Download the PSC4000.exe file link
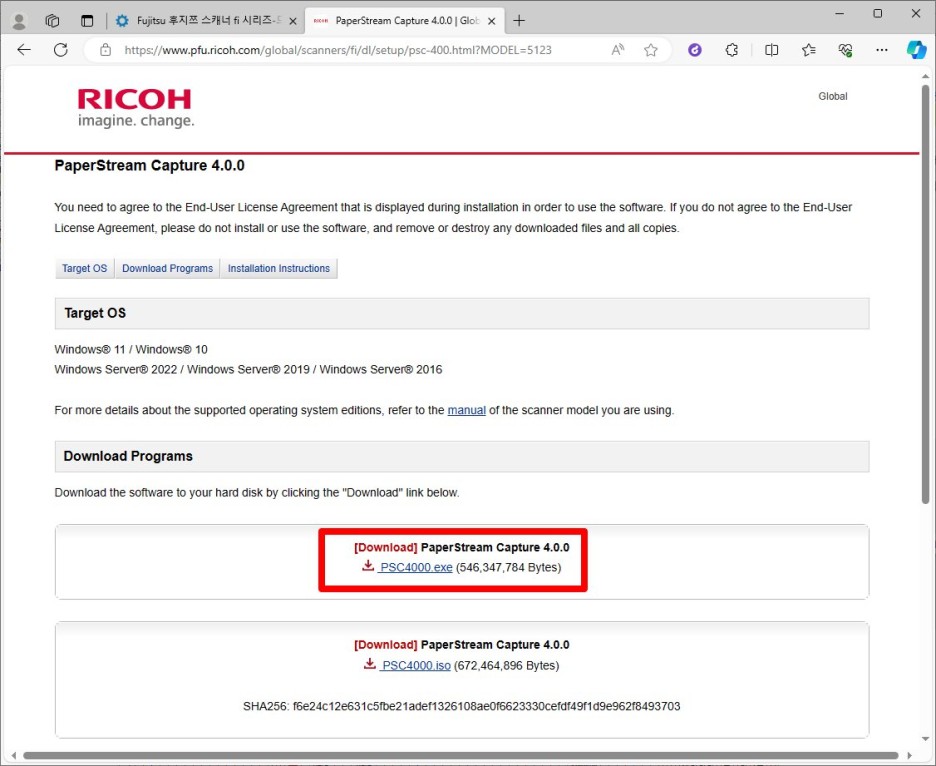936x766 pixels. (416, 567)
